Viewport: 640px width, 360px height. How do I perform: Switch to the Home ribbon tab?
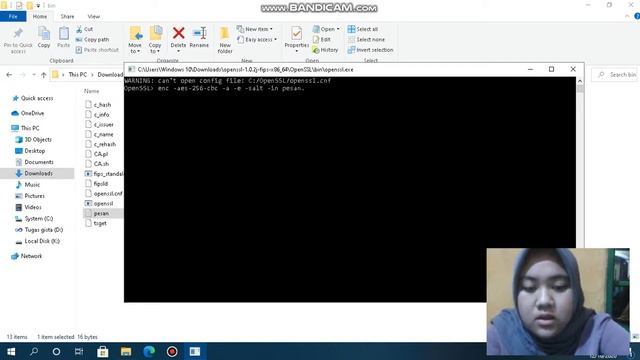tap(40, 16)
